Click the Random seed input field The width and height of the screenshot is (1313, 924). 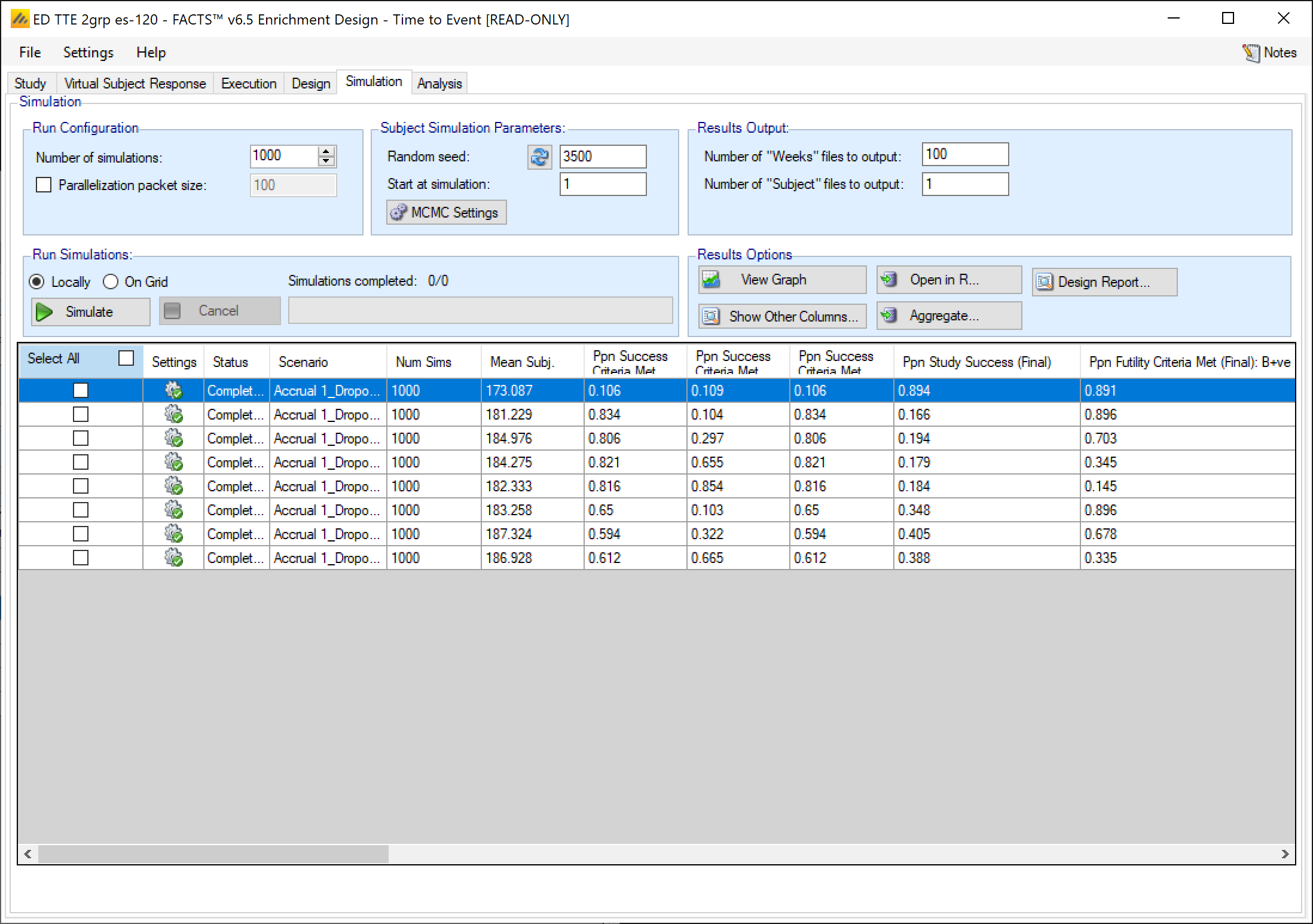(602, 157)
